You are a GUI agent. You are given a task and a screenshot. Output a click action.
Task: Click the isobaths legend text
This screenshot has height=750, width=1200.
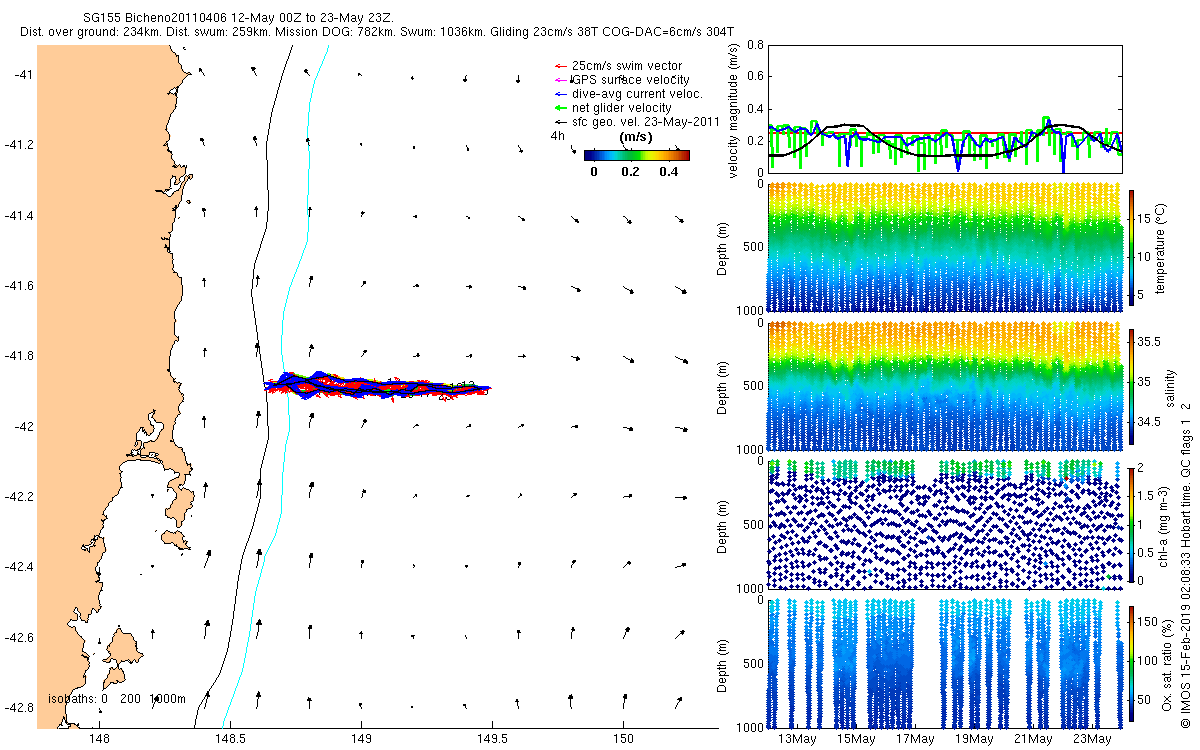coord(116,699)
